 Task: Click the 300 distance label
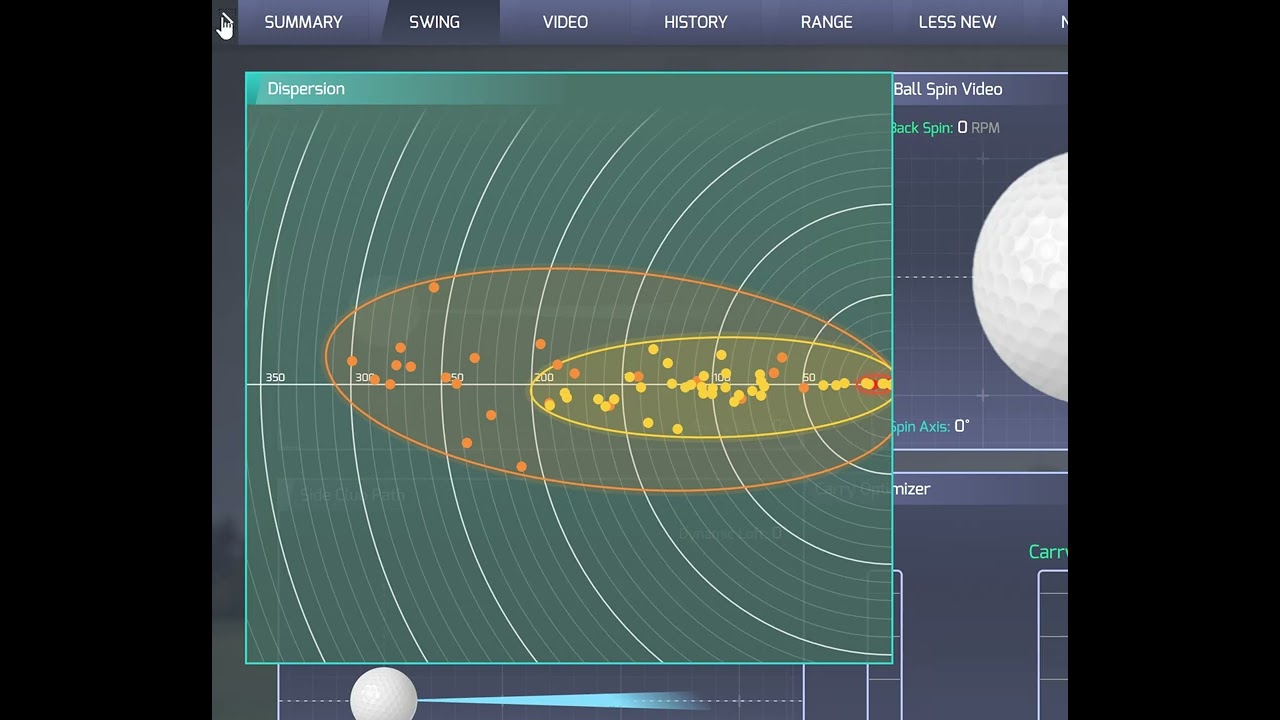tap(365, 377)
